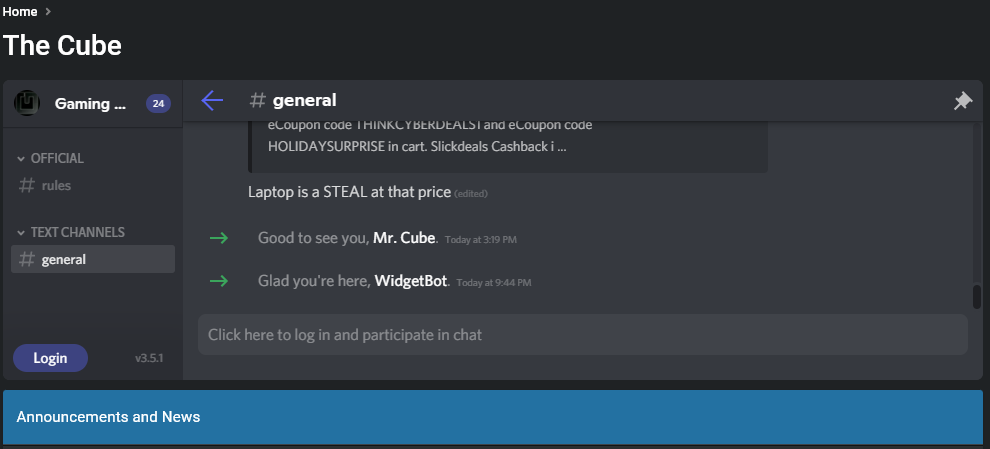The width and height of the screenshot is (990, 449).
Task: Click the Login button
Action: (x=51, y=358)
